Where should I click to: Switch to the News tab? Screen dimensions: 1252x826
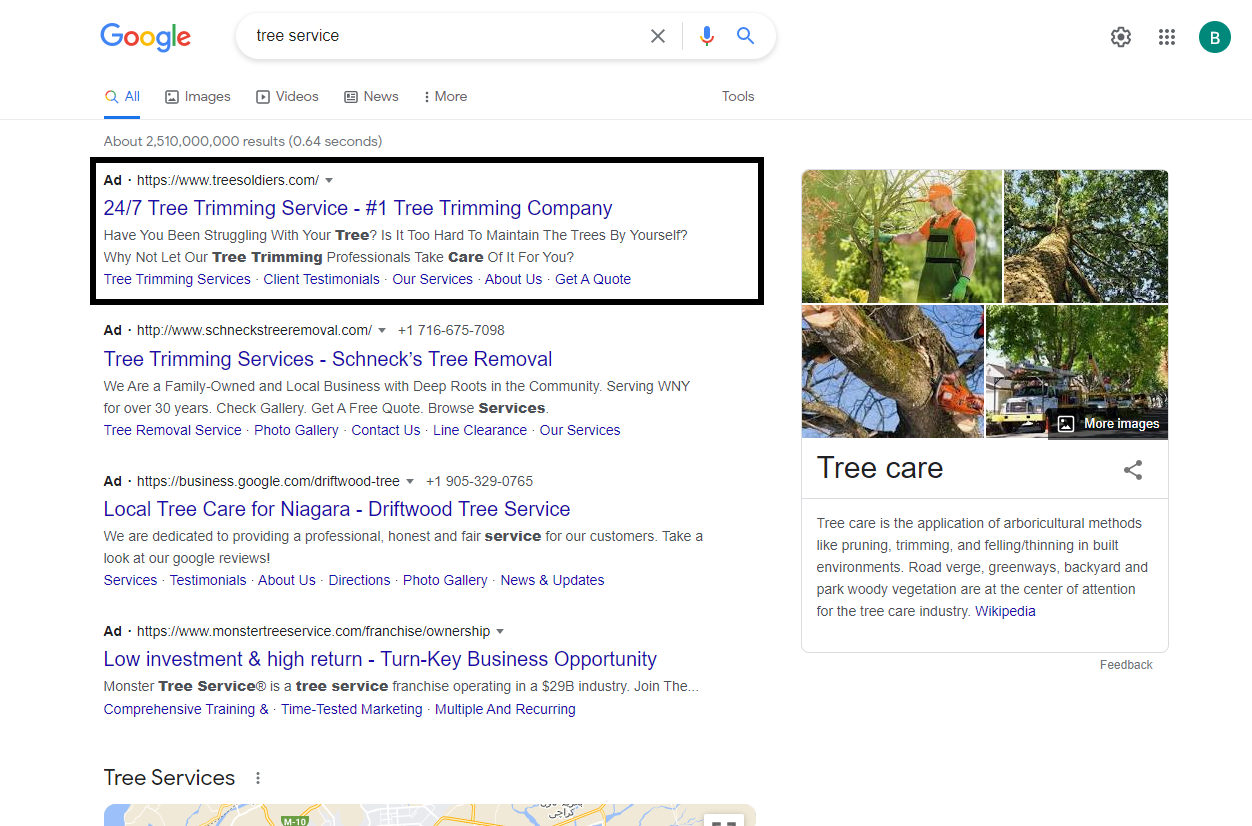(371, 97)
